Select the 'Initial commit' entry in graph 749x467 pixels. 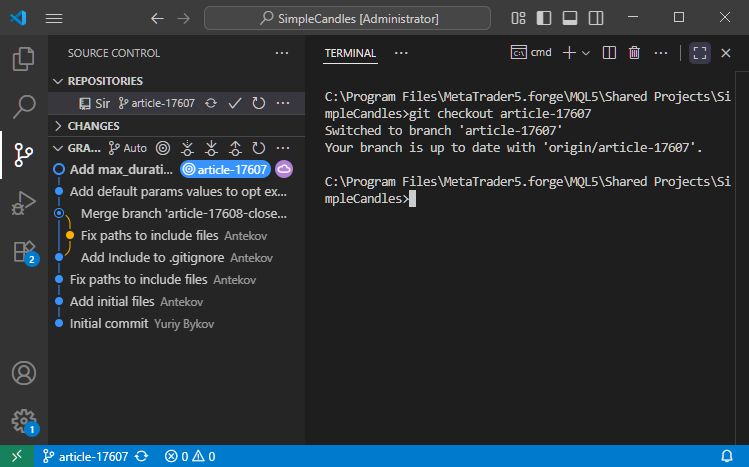coord(109,324)
